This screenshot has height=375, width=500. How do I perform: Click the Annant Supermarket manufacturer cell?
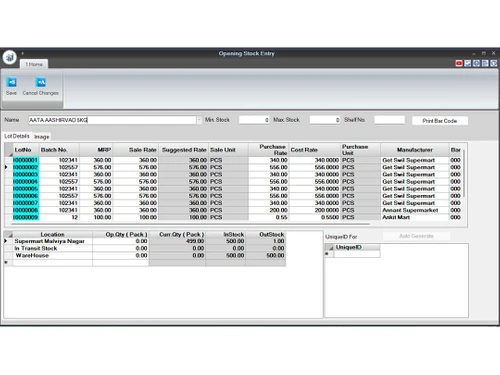415,210
